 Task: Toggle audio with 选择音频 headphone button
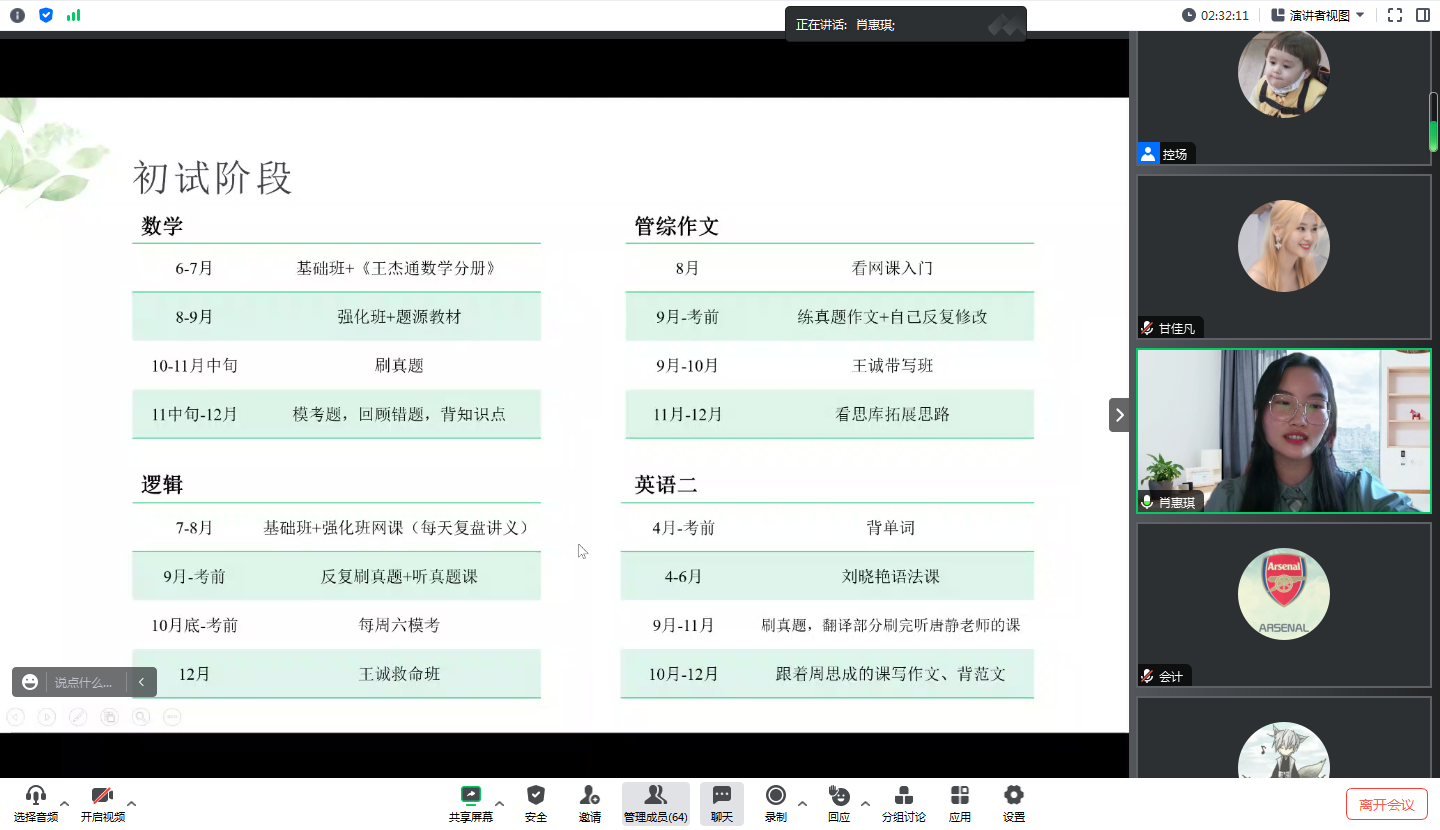[x=36, y=803]
